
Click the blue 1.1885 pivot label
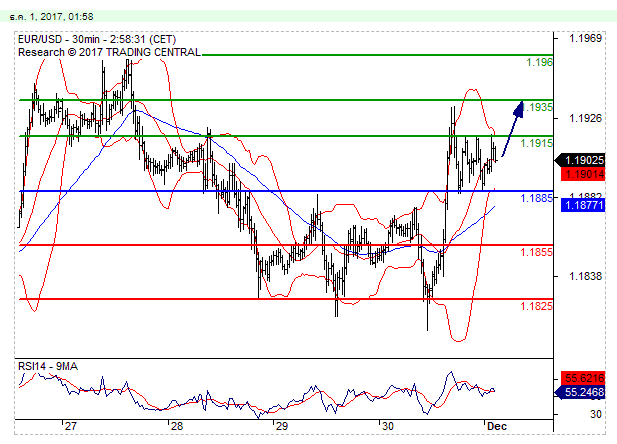(x=537, y=198)
